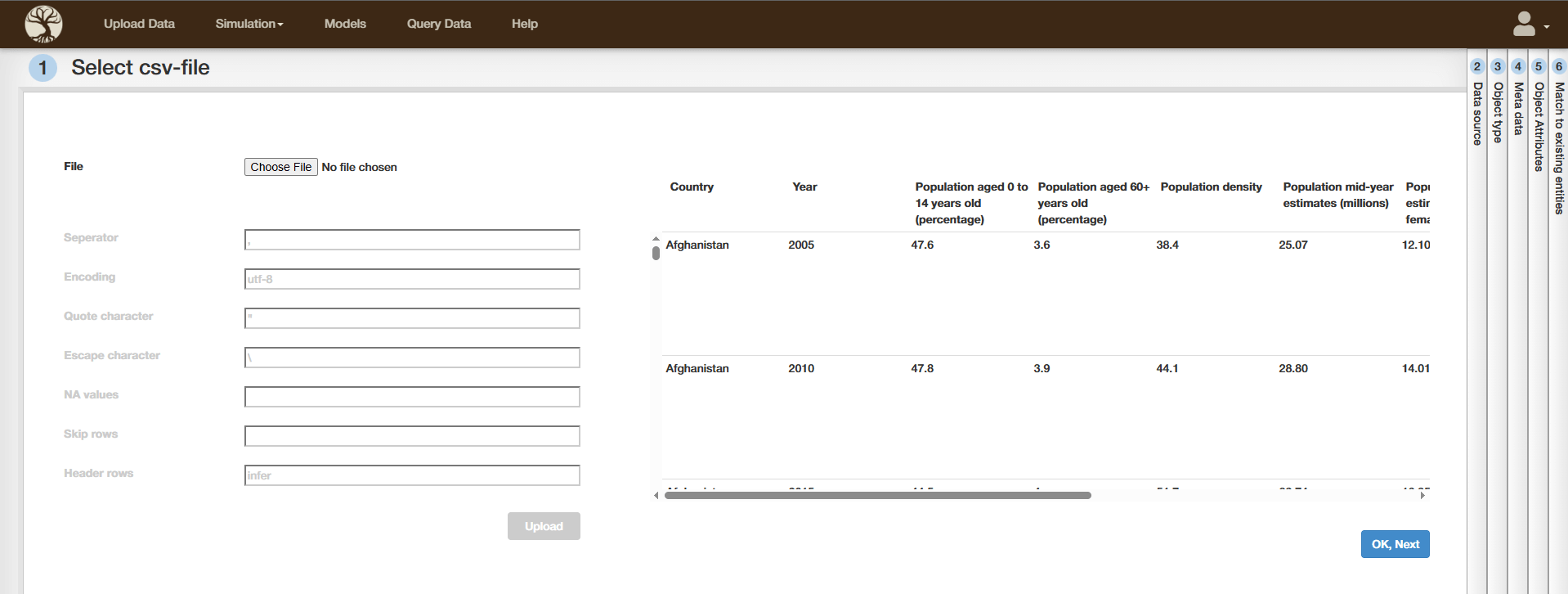Jump to step 3 Object type
The height and width of the screenshot is (594, 1568).
pos(1497,67)
